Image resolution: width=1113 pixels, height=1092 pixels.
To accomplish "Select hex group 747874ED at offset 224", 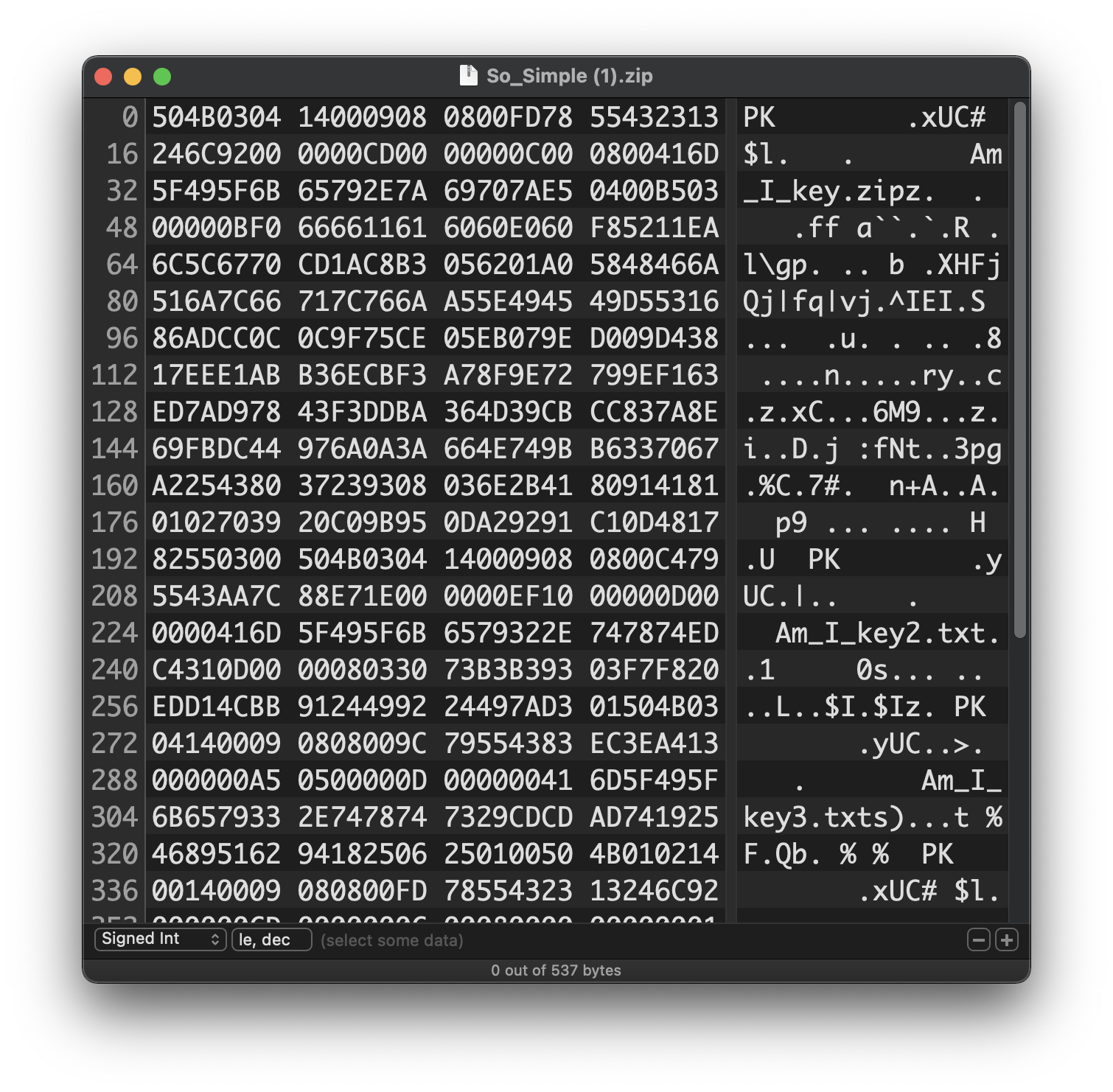I will tap(654, 633).
